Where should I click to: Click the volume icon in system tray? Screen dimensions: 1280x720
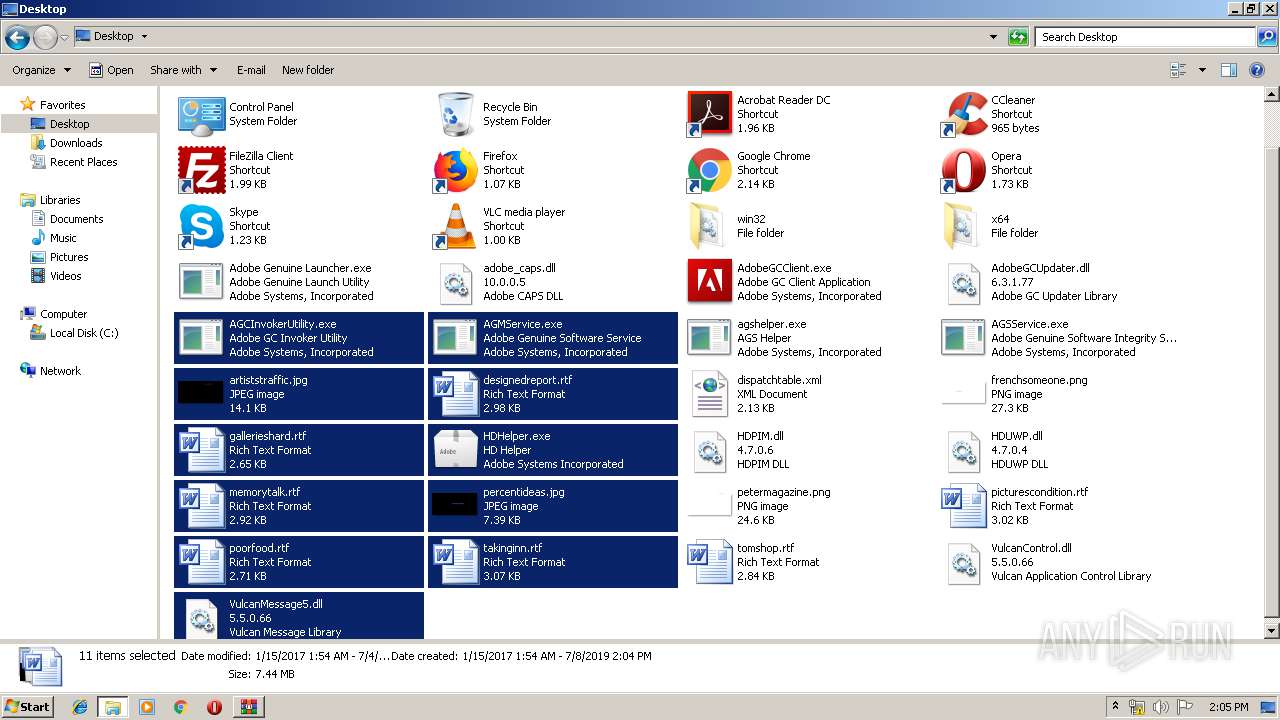coord(1160,707)
